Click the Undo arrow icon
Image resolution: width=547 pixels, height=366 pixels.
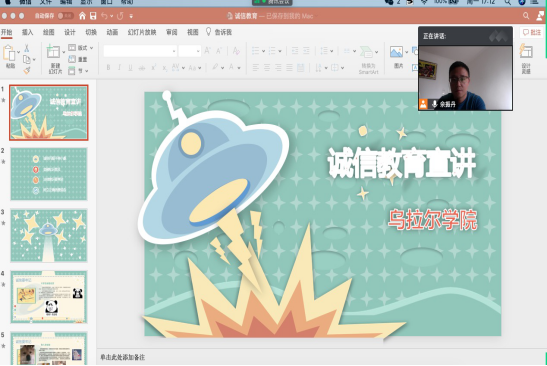[104, 16]
